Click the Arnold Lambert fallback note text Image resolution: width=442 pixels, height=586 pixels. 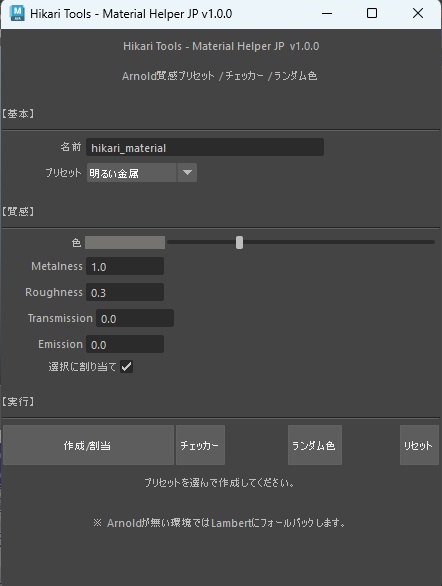[219, 522]
